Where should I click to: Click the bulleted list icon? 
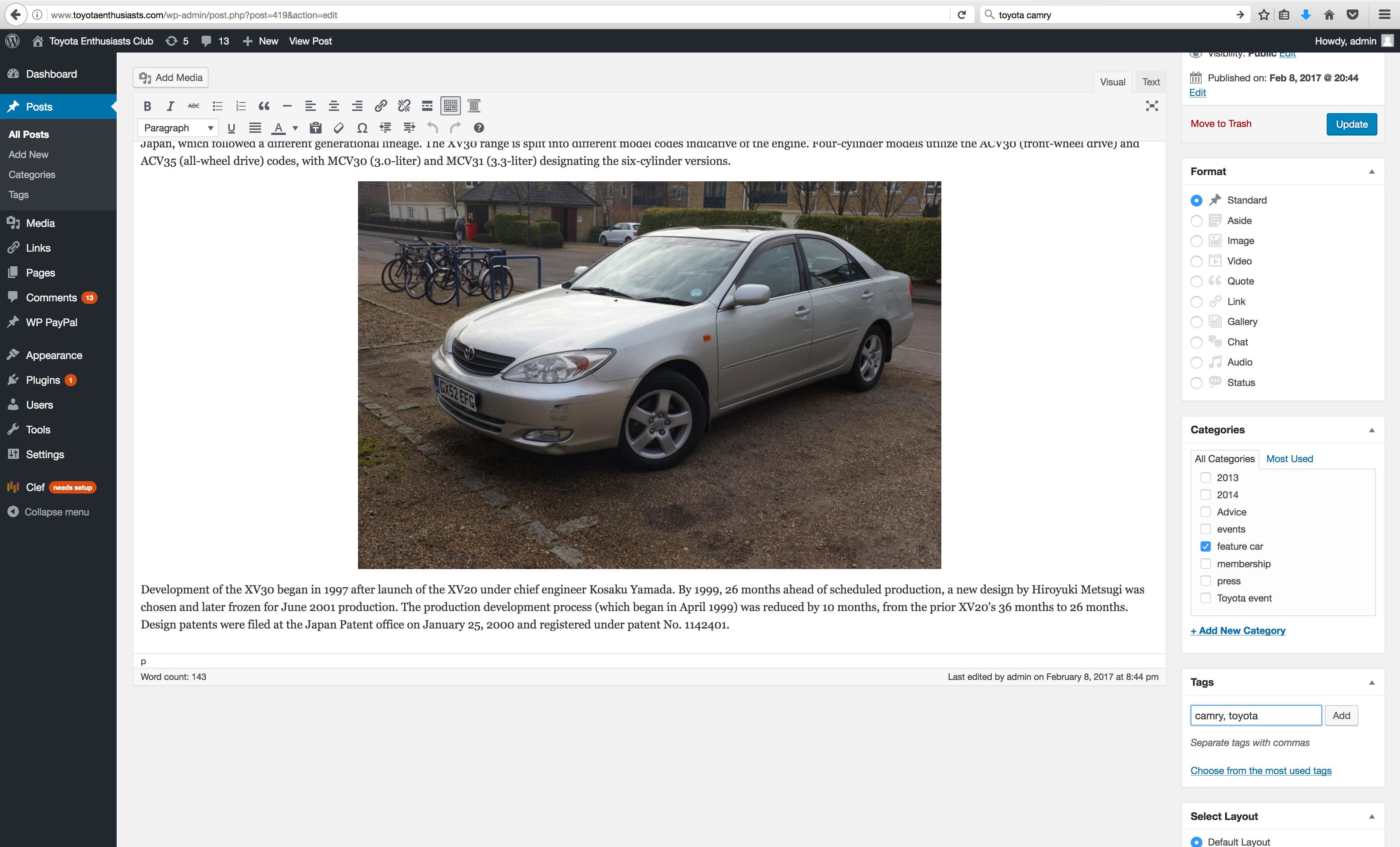pos(217,106)
